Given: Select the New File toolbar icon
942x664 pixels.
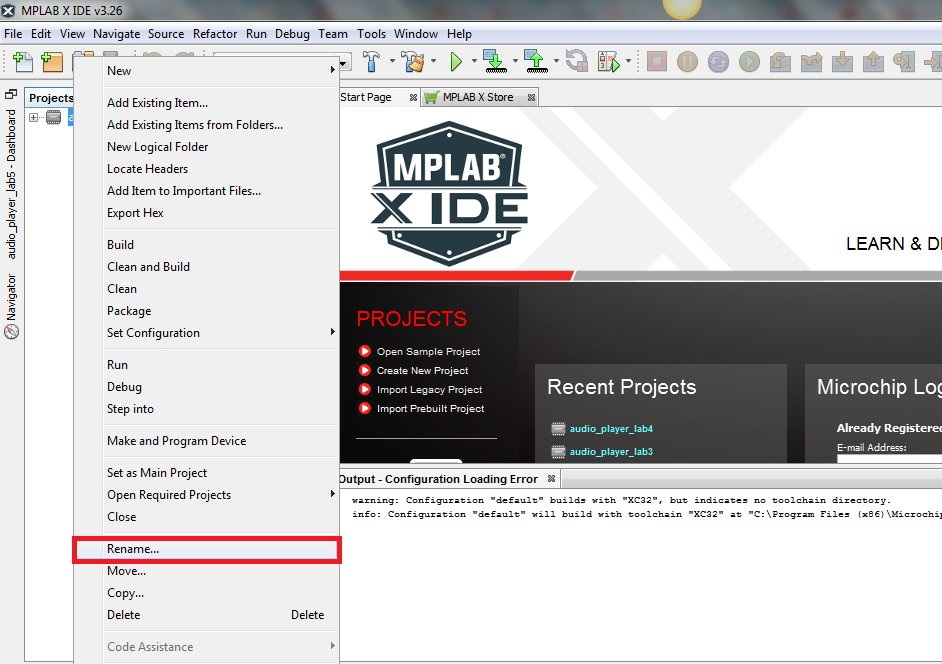Looking at the screenshot, I should pyautogui.click(x=21, y=62).
